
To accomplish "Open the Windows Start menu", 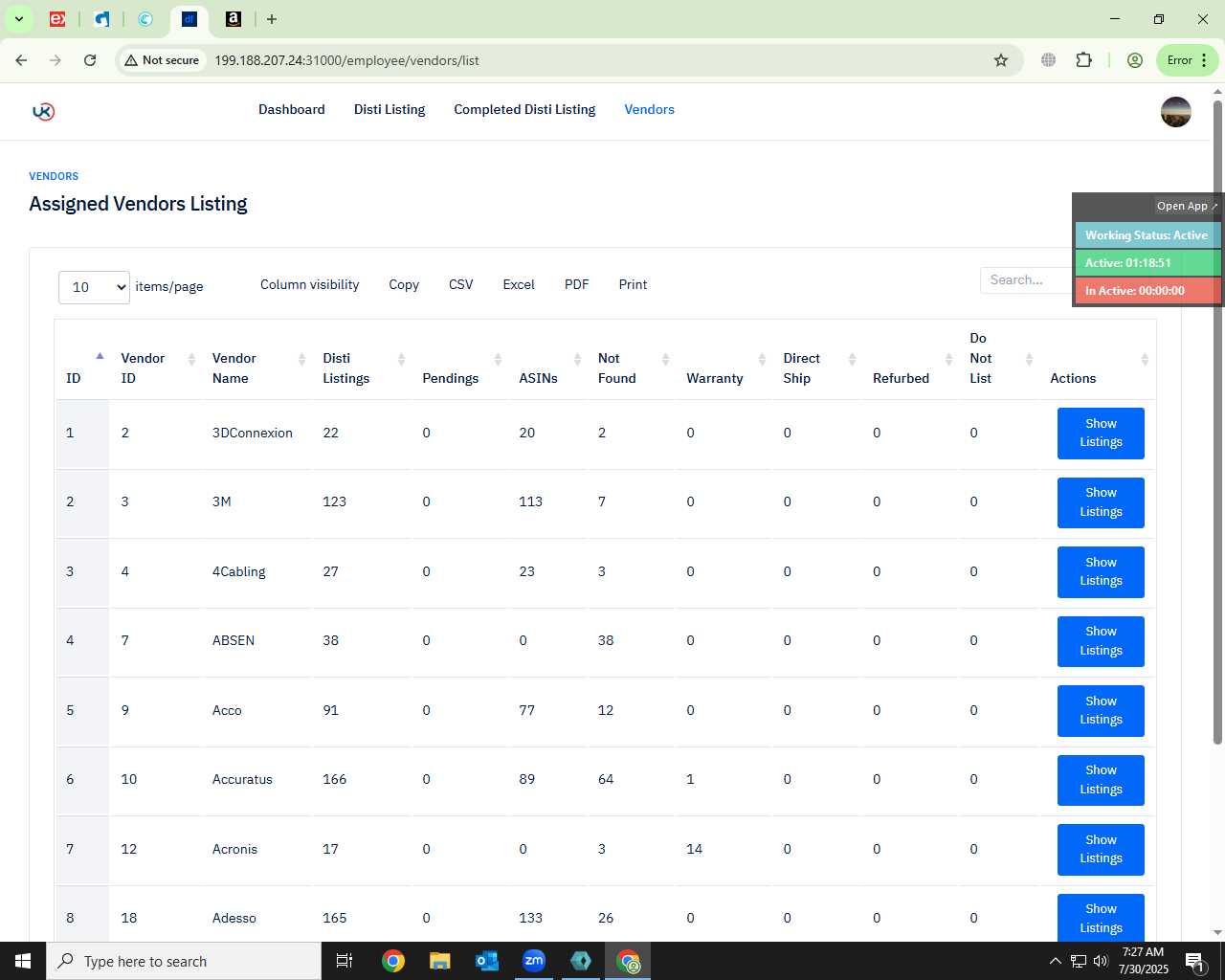I will point(23,961).
